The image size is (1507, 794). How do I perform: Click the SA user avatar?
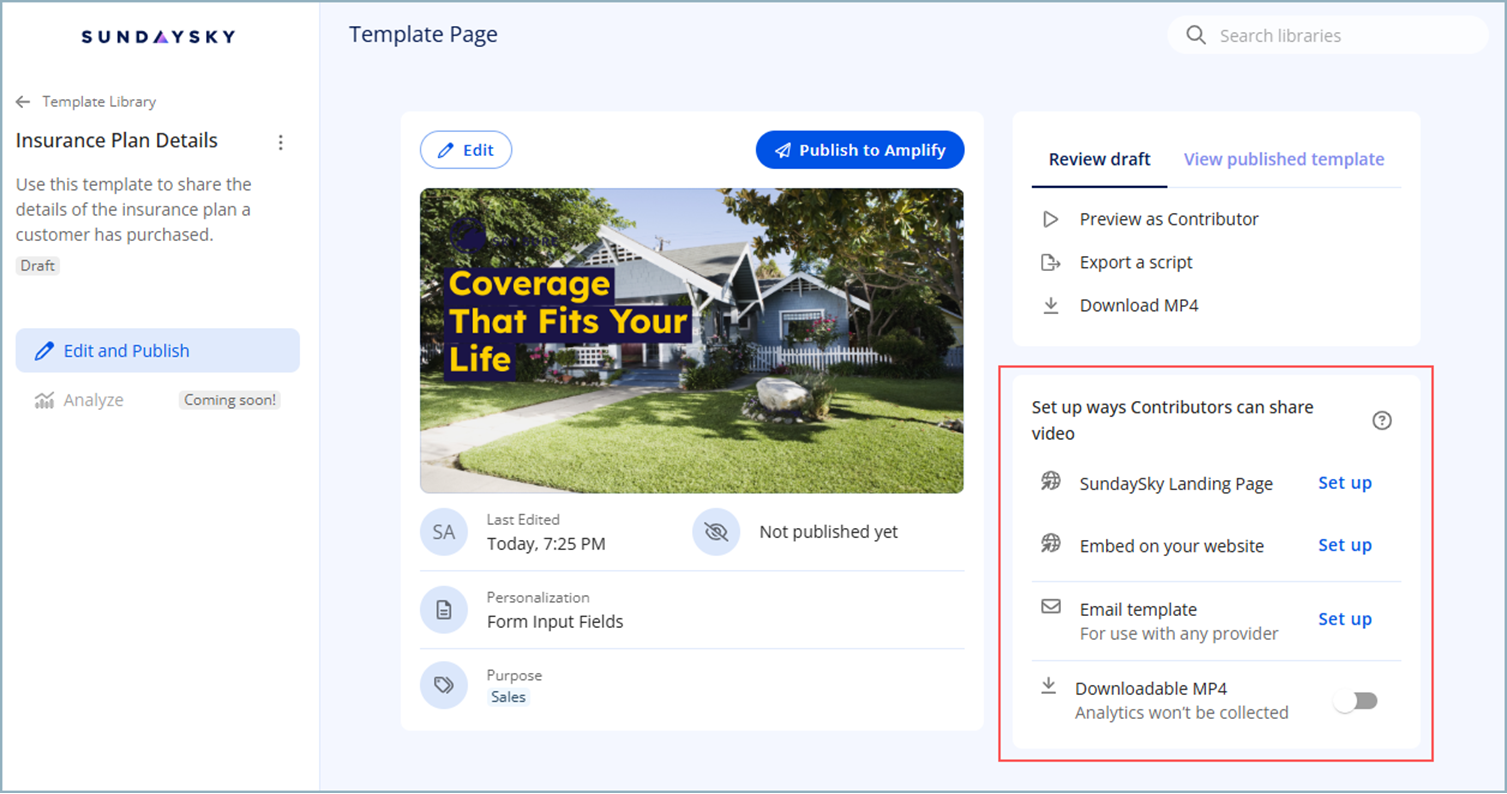point(444,532)
